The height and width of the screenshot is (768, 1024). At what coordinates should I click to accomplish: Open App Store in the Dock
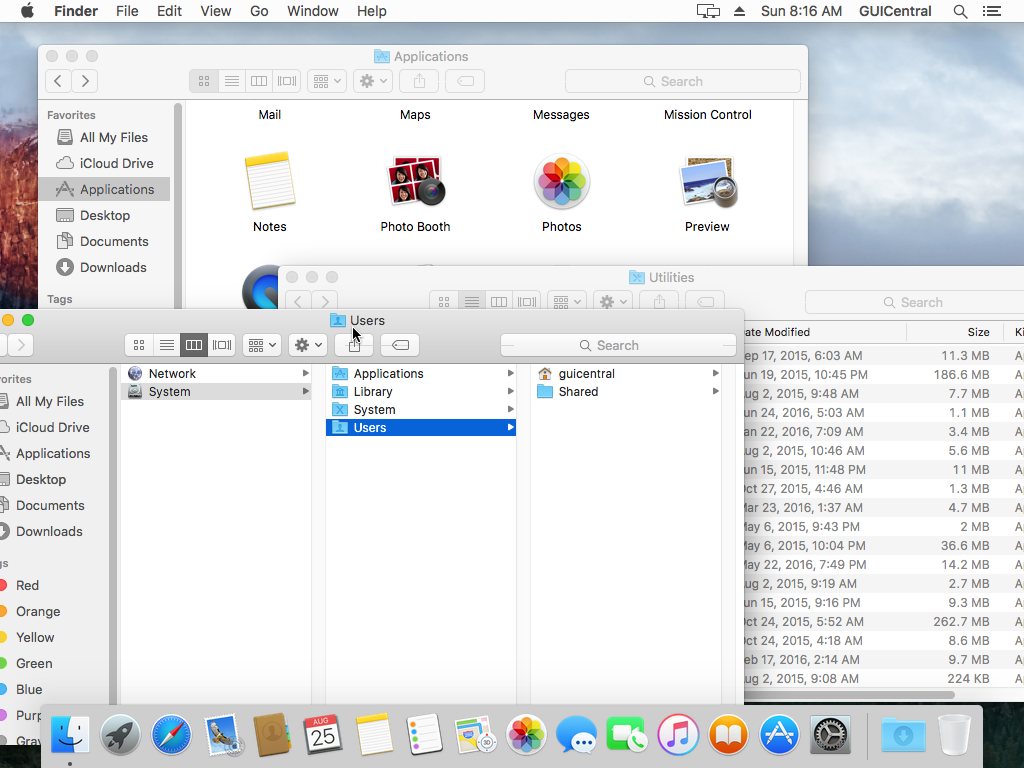click(779, 735)
